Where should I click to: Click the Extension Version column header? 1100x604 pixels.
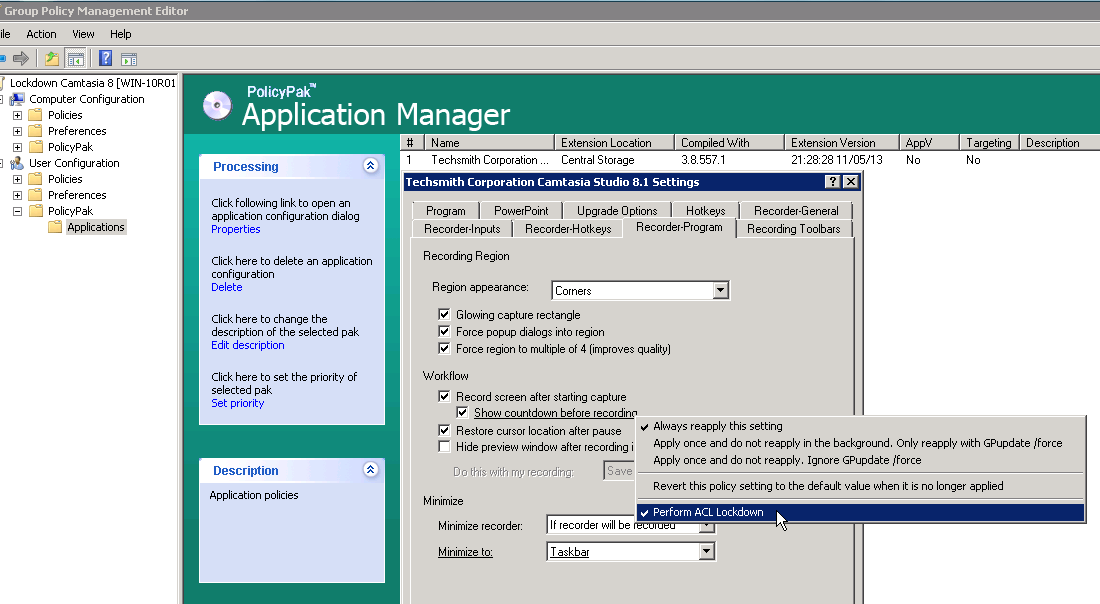pos(841,142)
